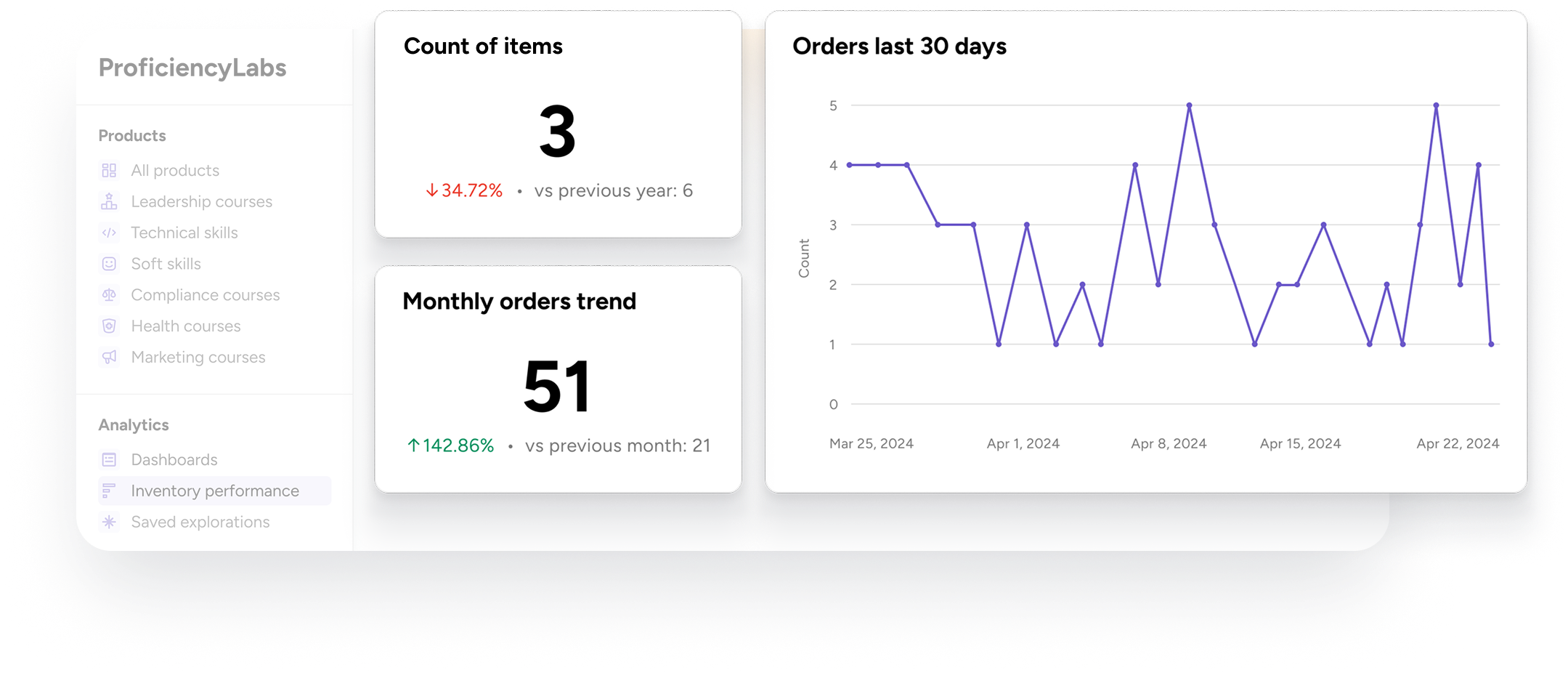The image size is (1568, 673).
Task: Click the Health courses shield icon
Action: tap(109, 326)
